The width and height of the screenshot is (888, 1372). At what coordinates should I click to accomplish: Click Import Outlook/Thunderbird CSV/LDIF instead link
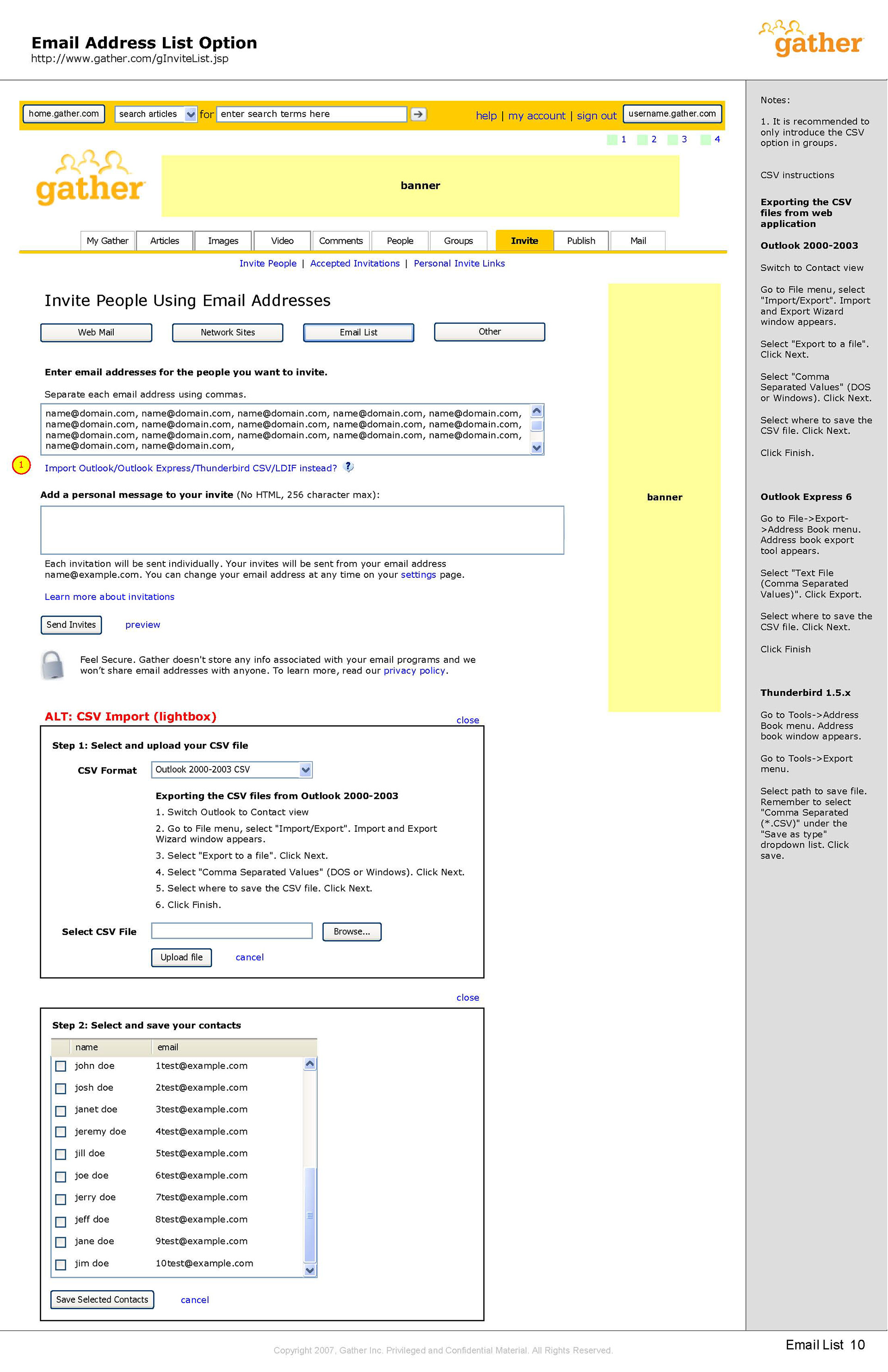click(x=191, y=468)
